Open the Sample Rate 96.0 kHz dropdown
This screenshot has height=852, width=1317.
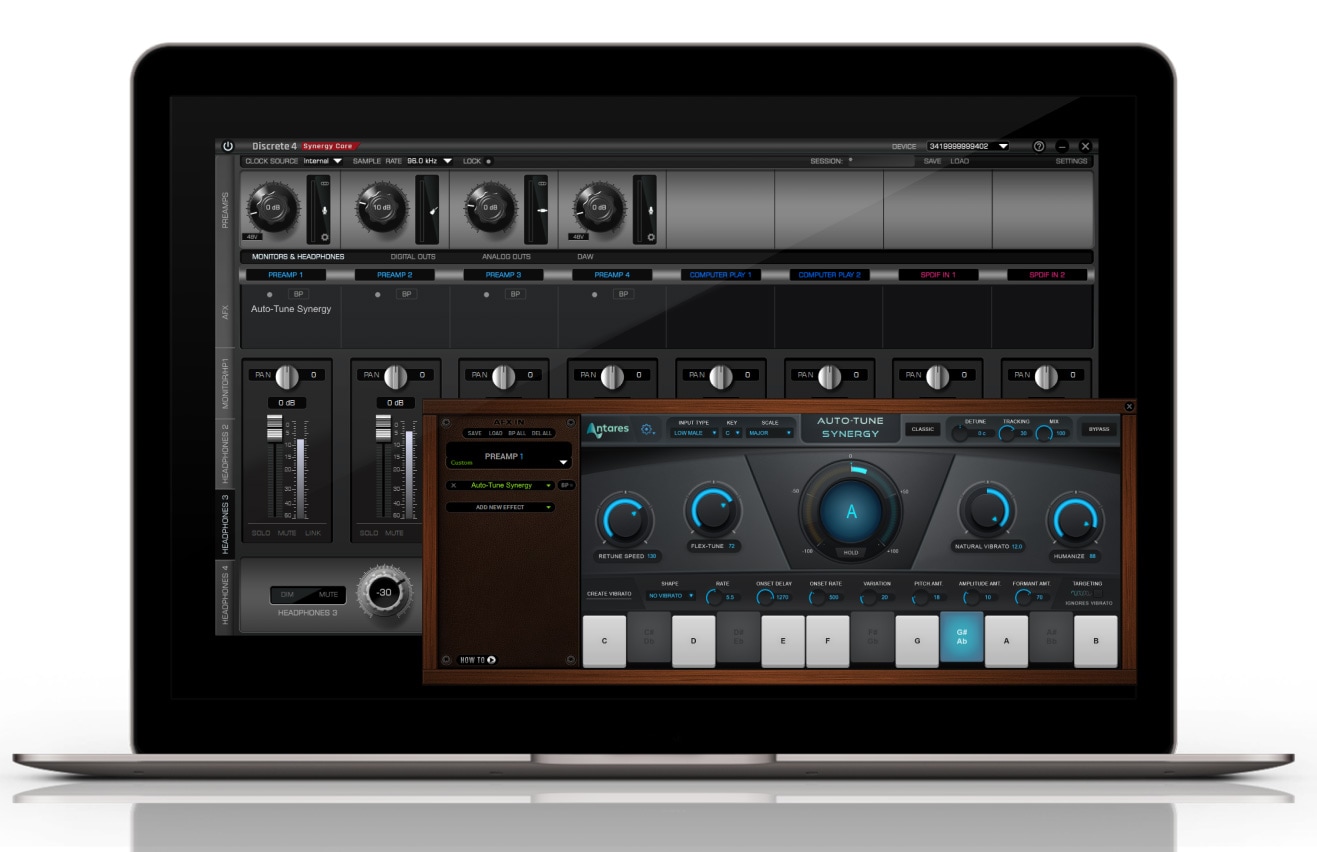[x=429, y=161]
